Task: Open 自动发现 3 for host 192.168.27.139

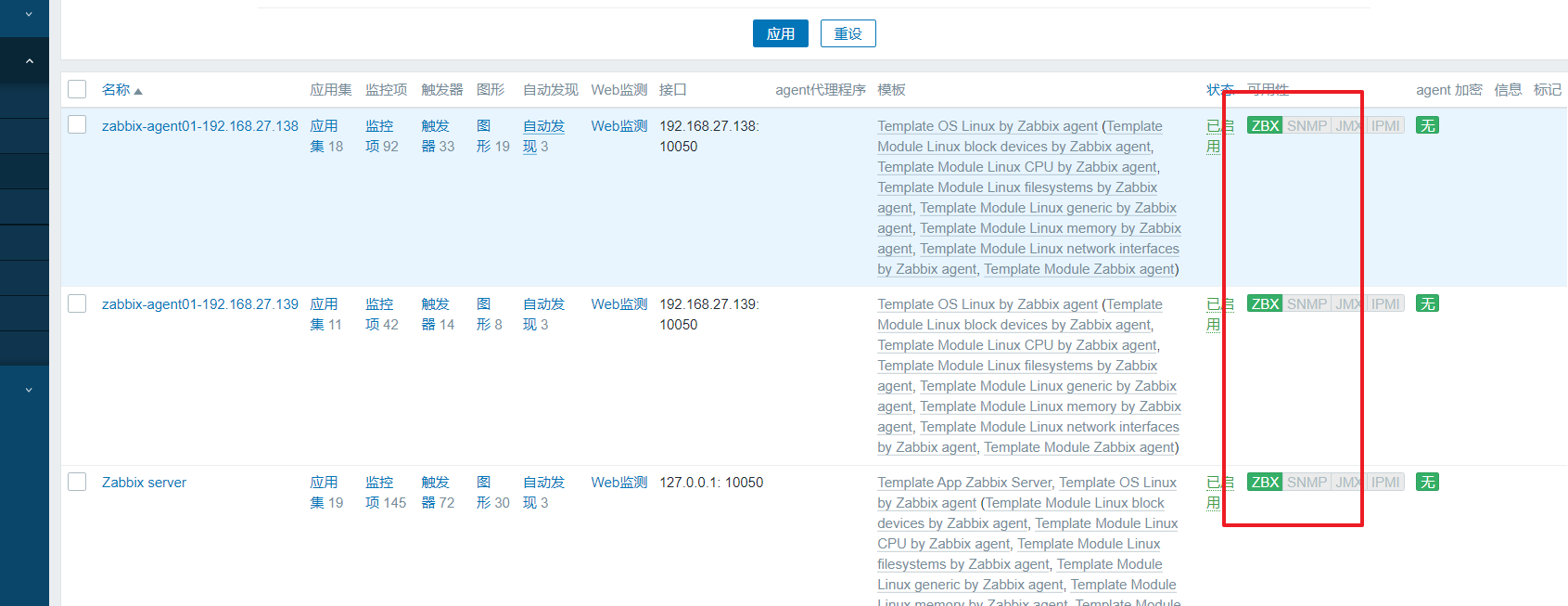Action: tap(543, 314)
